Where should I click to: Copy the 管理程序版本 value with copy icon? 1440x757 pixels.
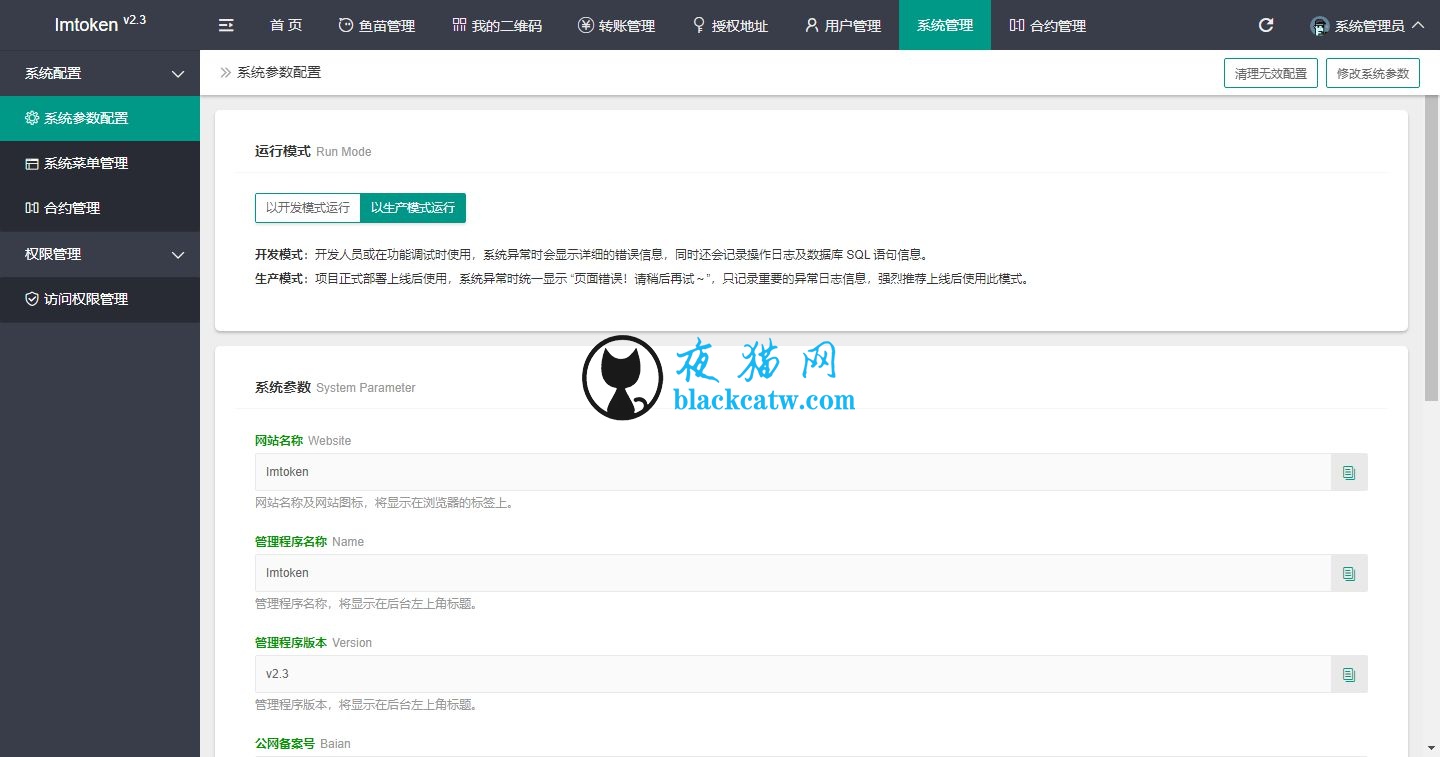pyautogui.click(x=1349, y=674)
